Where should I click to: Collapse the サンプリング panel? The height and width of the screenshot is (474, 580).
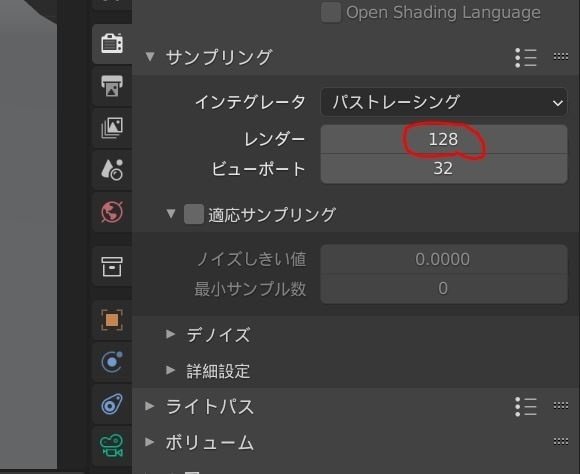click(x=150, y=57)
